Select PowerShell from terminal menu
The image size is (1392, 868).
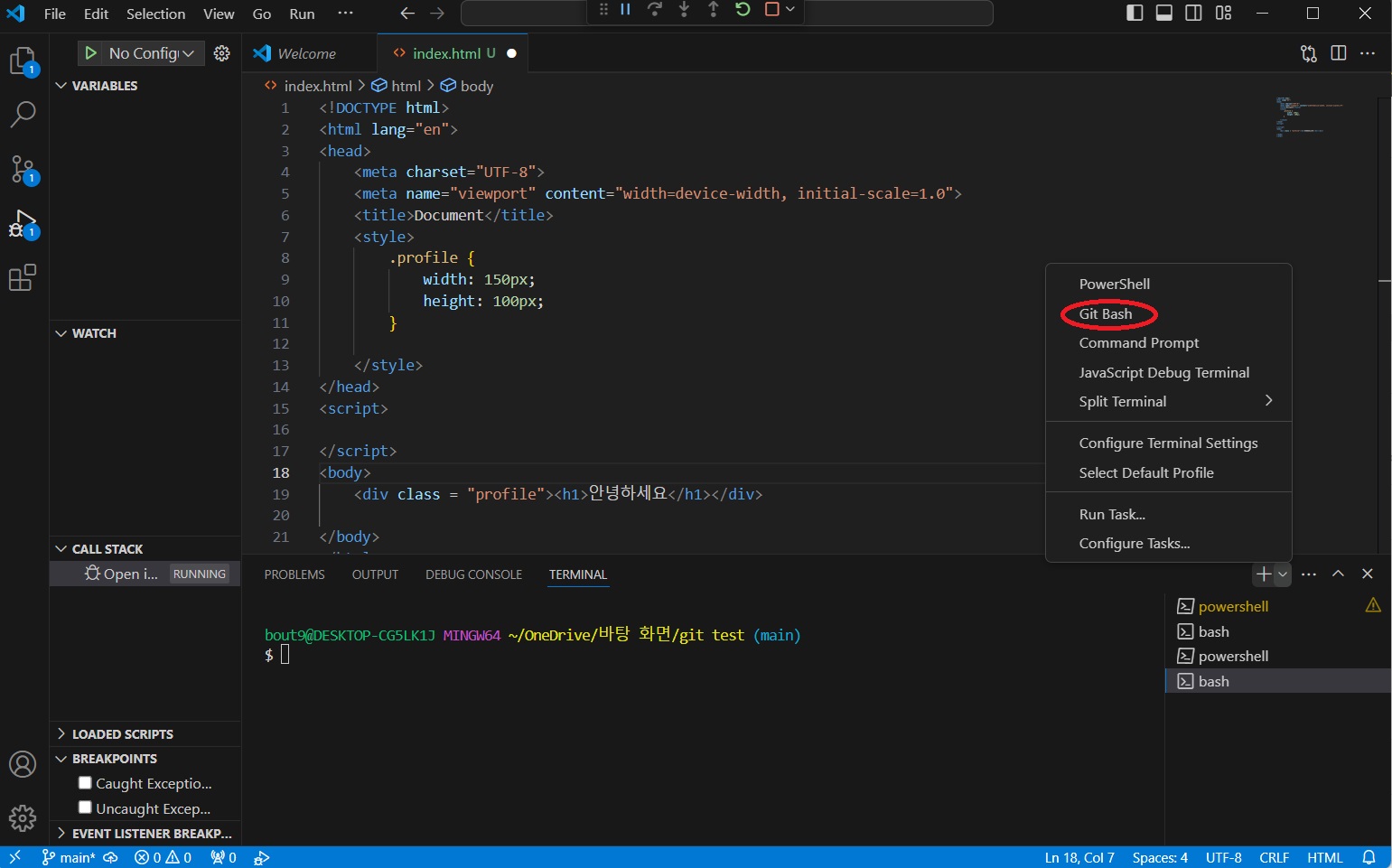click(1169, 284)
